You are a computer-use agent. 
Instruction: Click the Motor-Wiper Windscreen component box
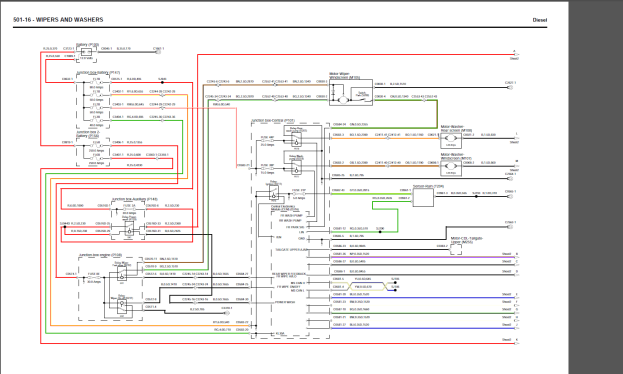tap(351, 92)
